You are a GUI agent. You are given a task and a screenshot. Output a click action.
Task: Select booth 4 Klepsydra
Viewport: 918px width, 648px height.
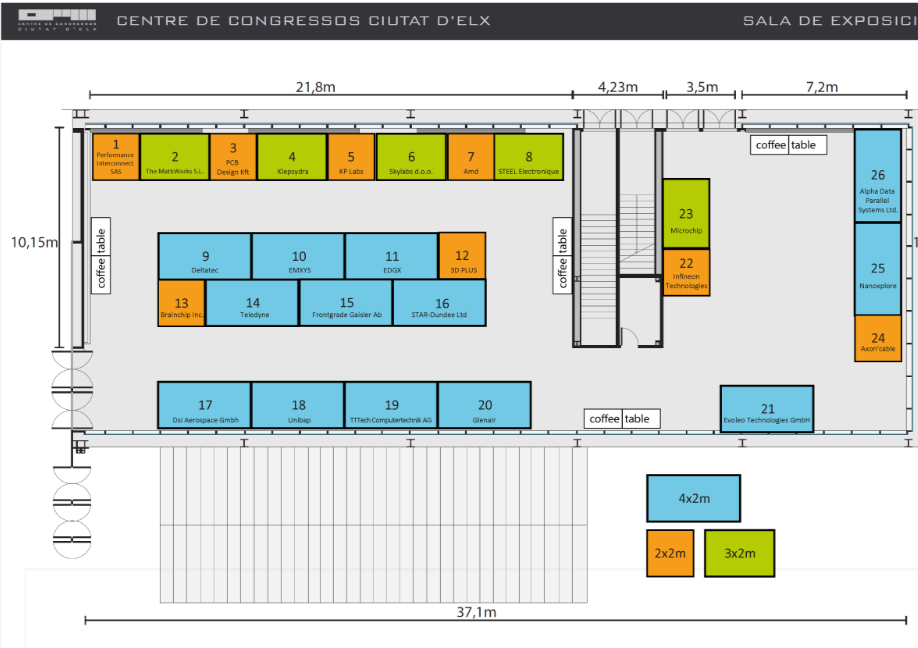(292, 157)
